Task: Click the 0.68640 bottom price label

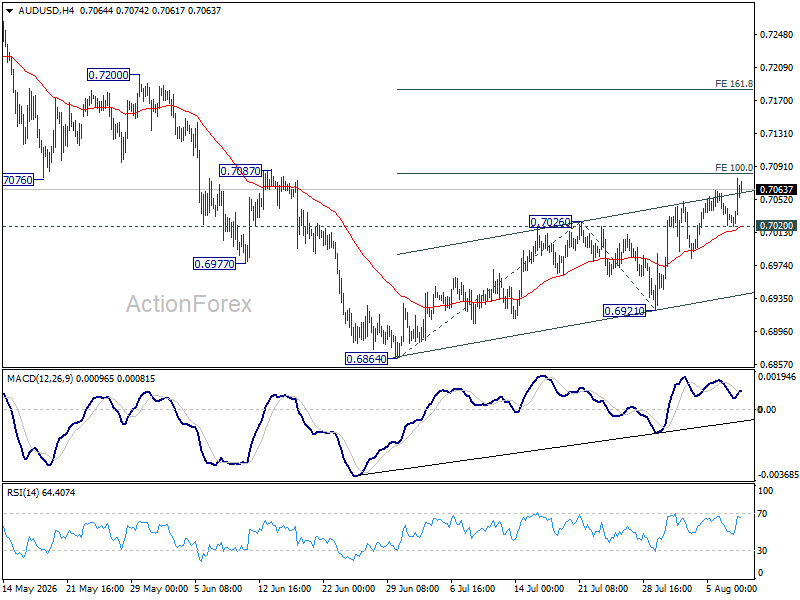Action: [x=366, y=359]
